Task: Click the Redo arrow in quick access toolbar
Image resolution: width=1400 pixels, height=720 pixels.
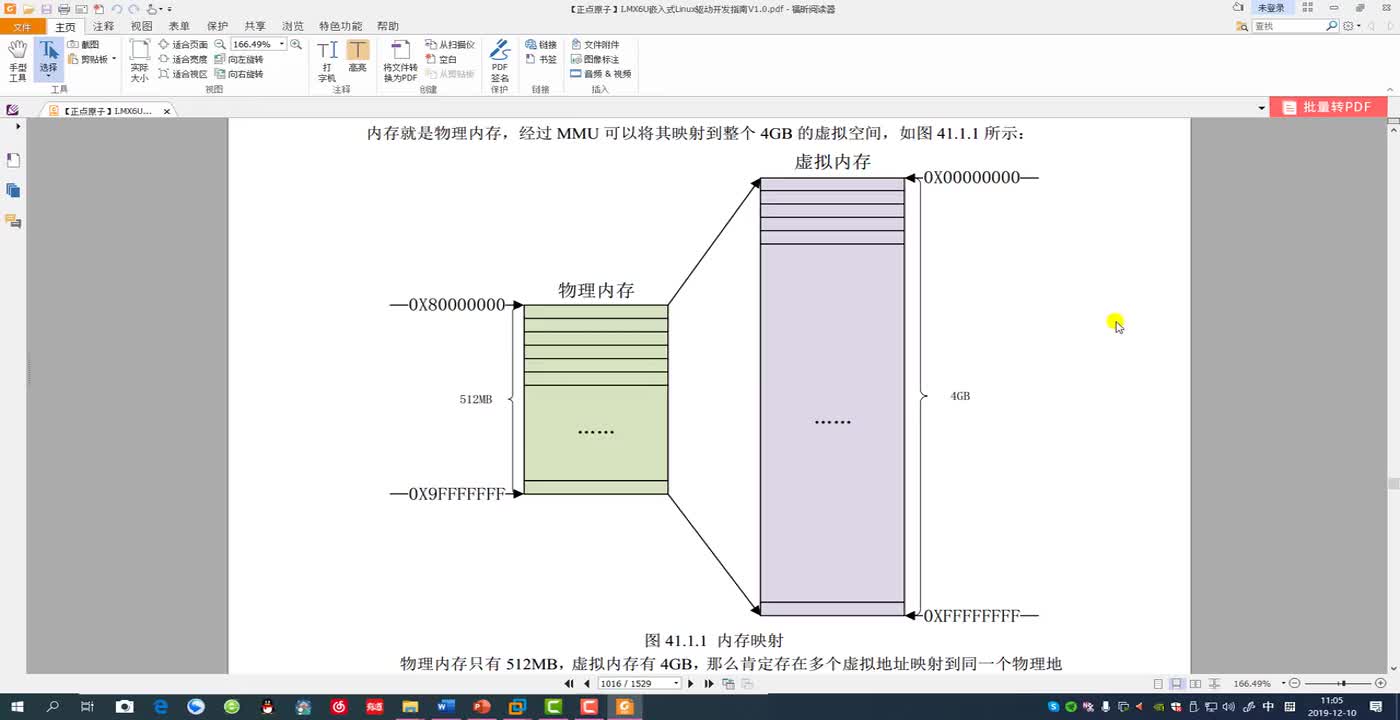Action: coord(133,9)
